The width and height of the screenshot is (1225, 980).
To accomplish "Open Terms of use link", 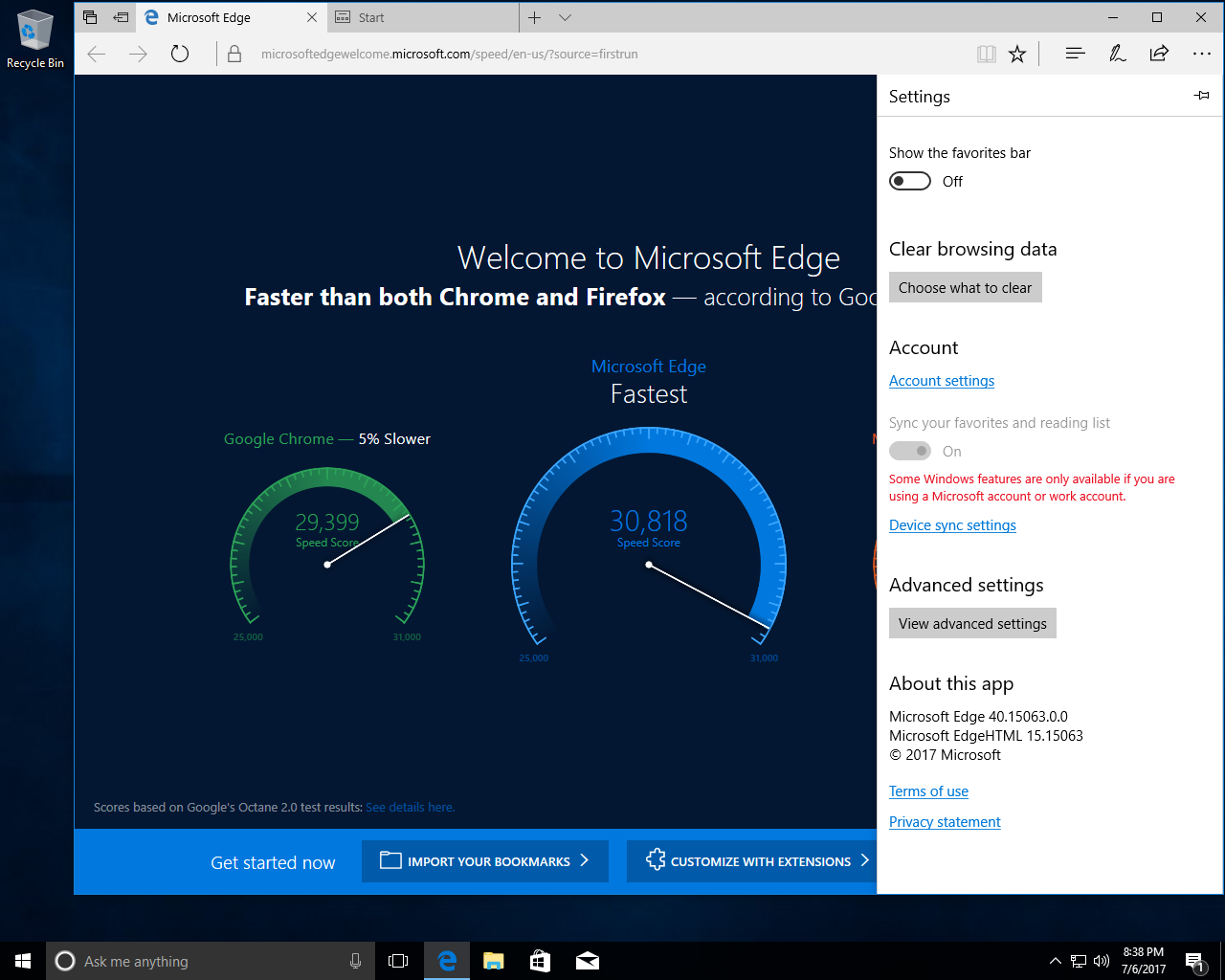I will pyautogui.click(x=928, y=791).
